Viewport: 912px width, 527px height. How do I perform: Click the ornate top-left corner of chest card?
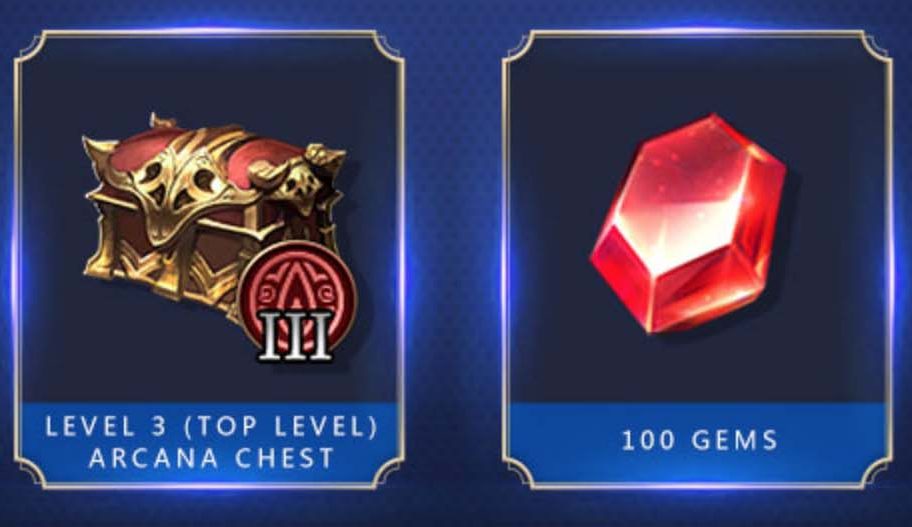[32, 48]
